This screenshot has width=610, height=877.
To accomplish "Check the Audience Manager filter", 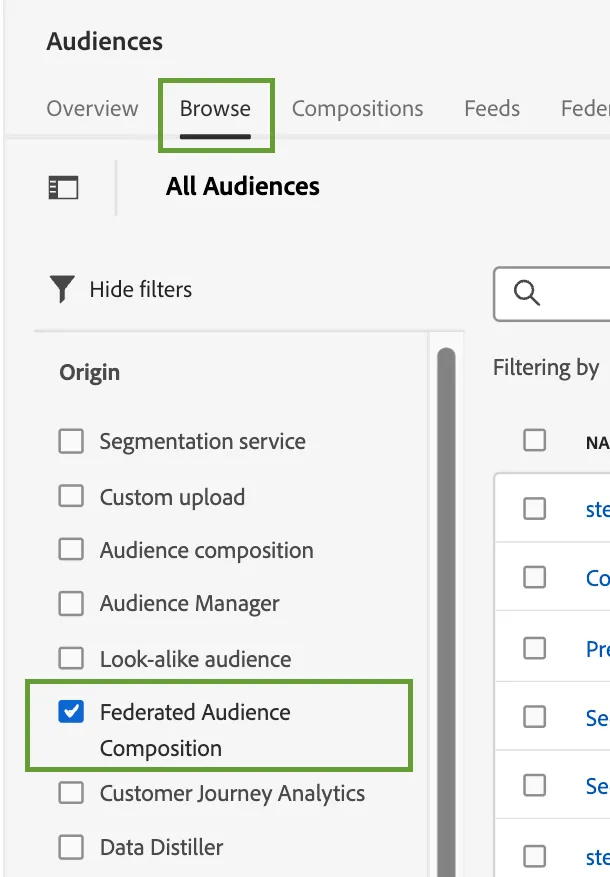I will coord(71,603).
